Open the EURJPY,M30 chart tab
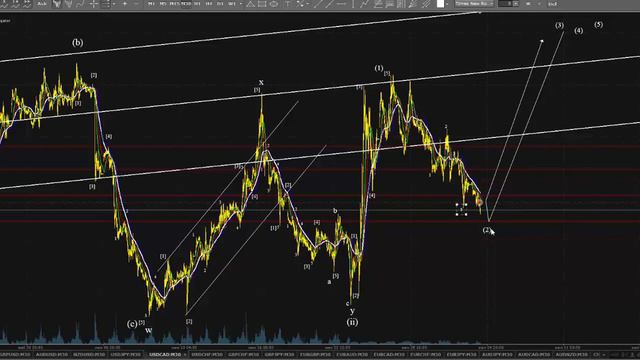Viewport: 640px width, 360px height. tap(462, 355)
